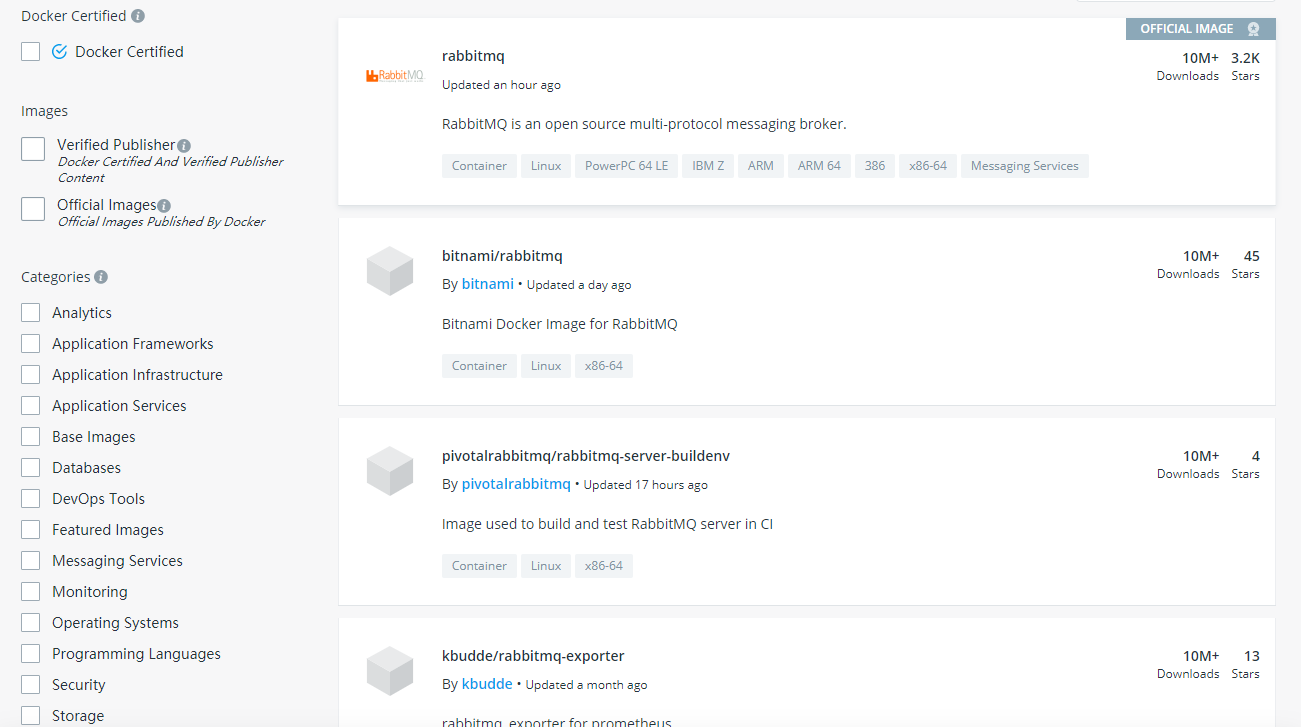The width and height of the screenshot is (1301, 727).
Task: Open pivotalrabbitmq/rabbitmq-server-buildenv repository
Action: point(586,456)
